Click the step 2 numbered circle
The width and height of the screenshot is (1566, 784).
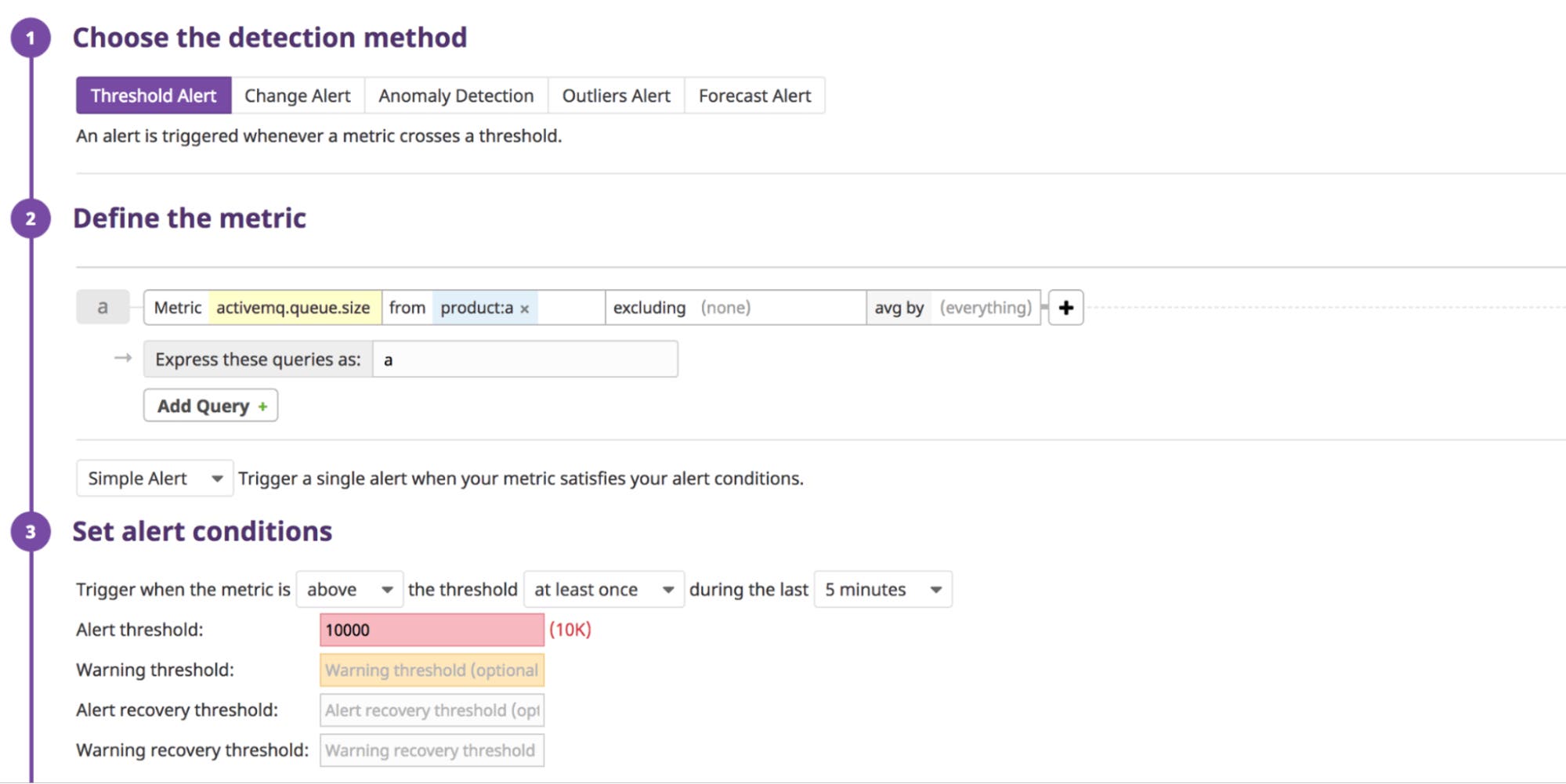pos(29,219)
